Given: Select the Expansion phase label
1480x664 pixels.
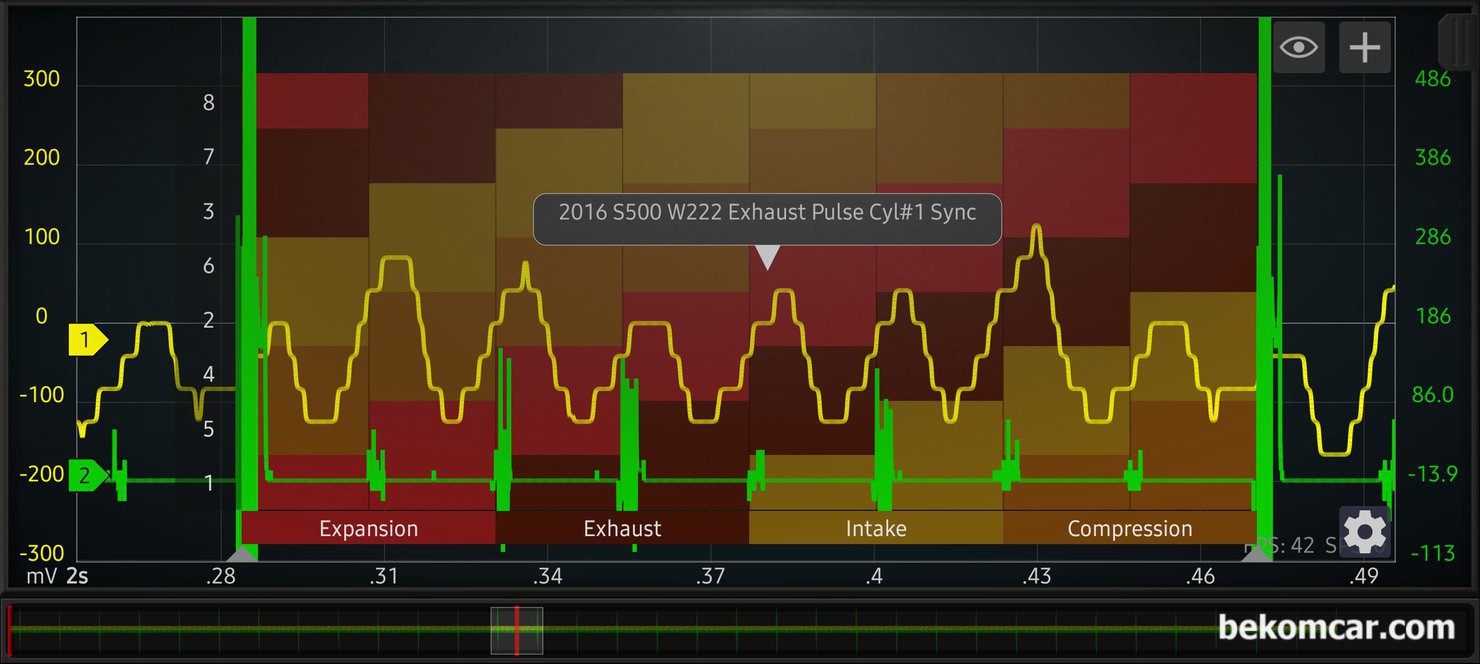Looking at the screenshot, I should tap(368, 529).
